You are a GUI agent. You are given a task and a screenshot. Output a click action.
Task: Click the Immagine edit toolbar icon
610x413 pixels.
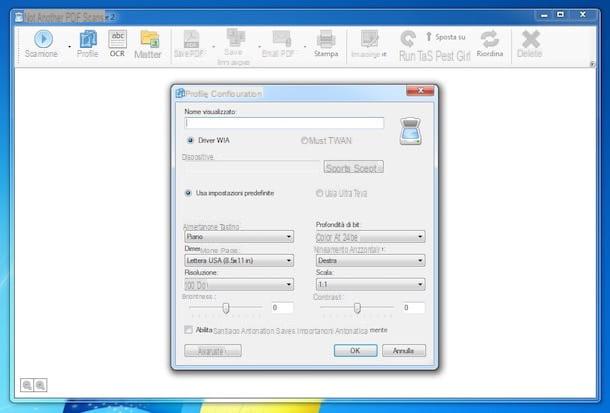coord(369,39)
